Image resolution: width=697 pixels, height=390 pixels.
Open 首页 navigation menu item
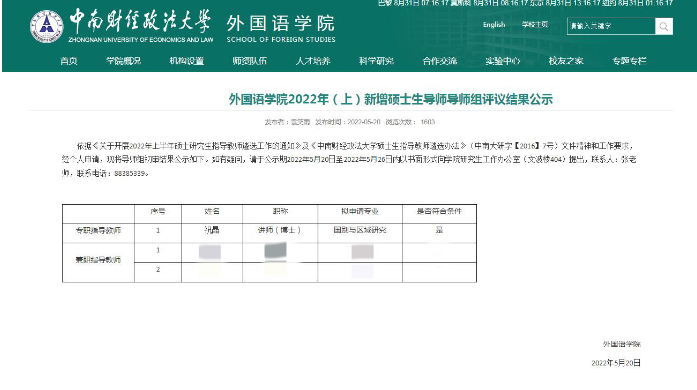(x=69, y=61)
